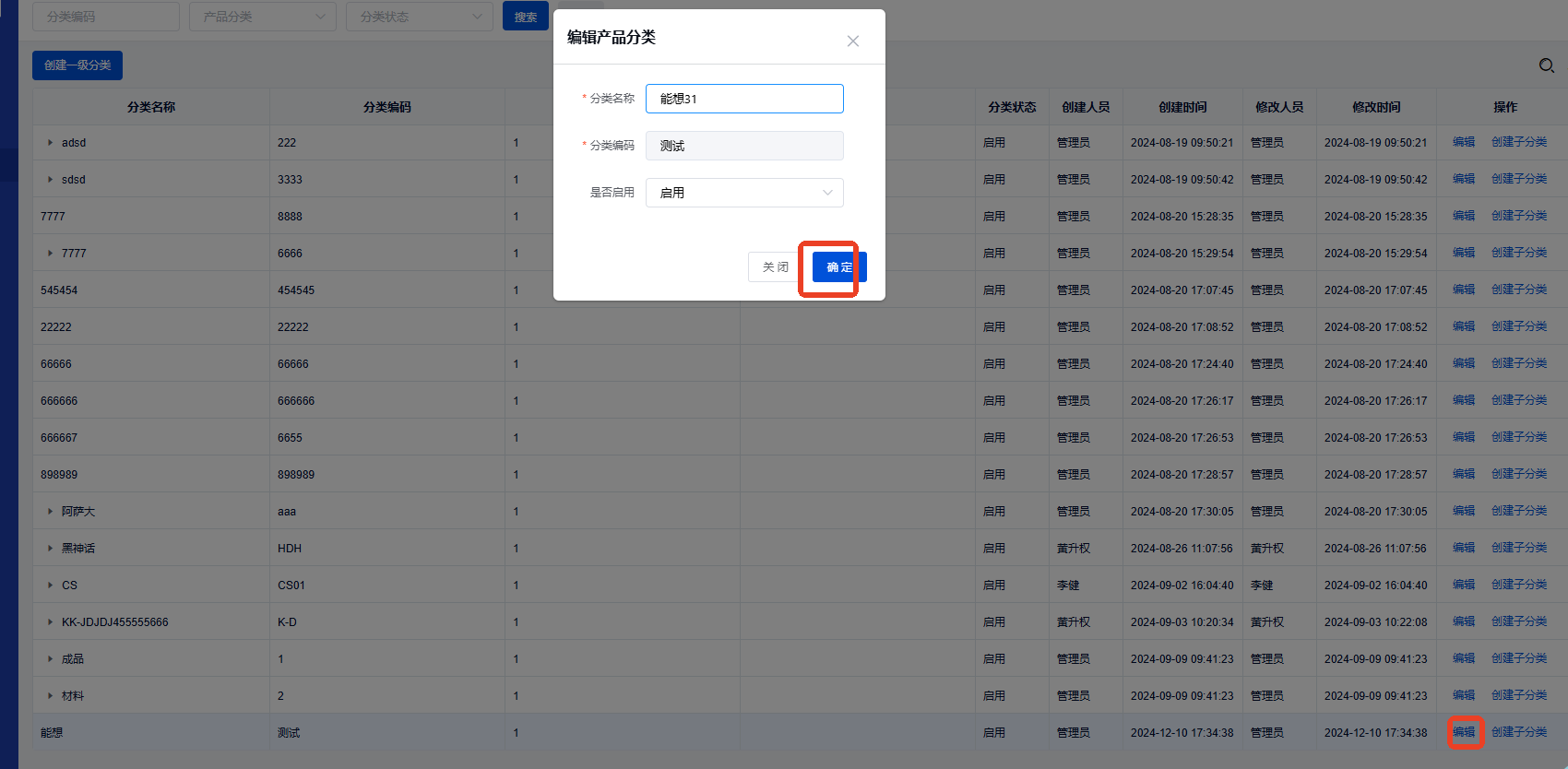Expand the 黑神话 tree row

tap(50, 549)
